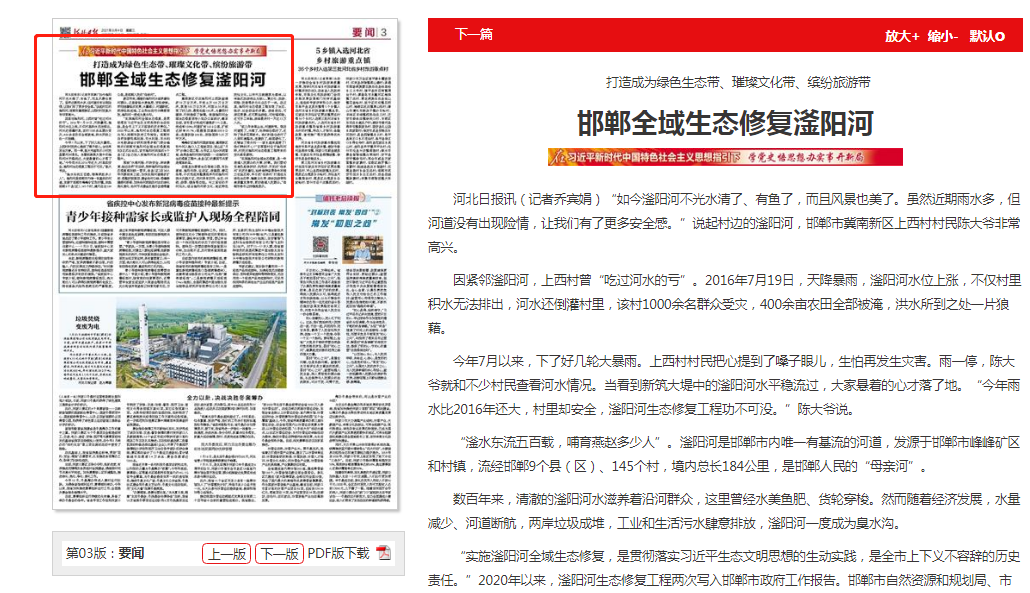Shrink text with 缩小- button
This screenshot has width=1030, height=593.
coord(943,36)
